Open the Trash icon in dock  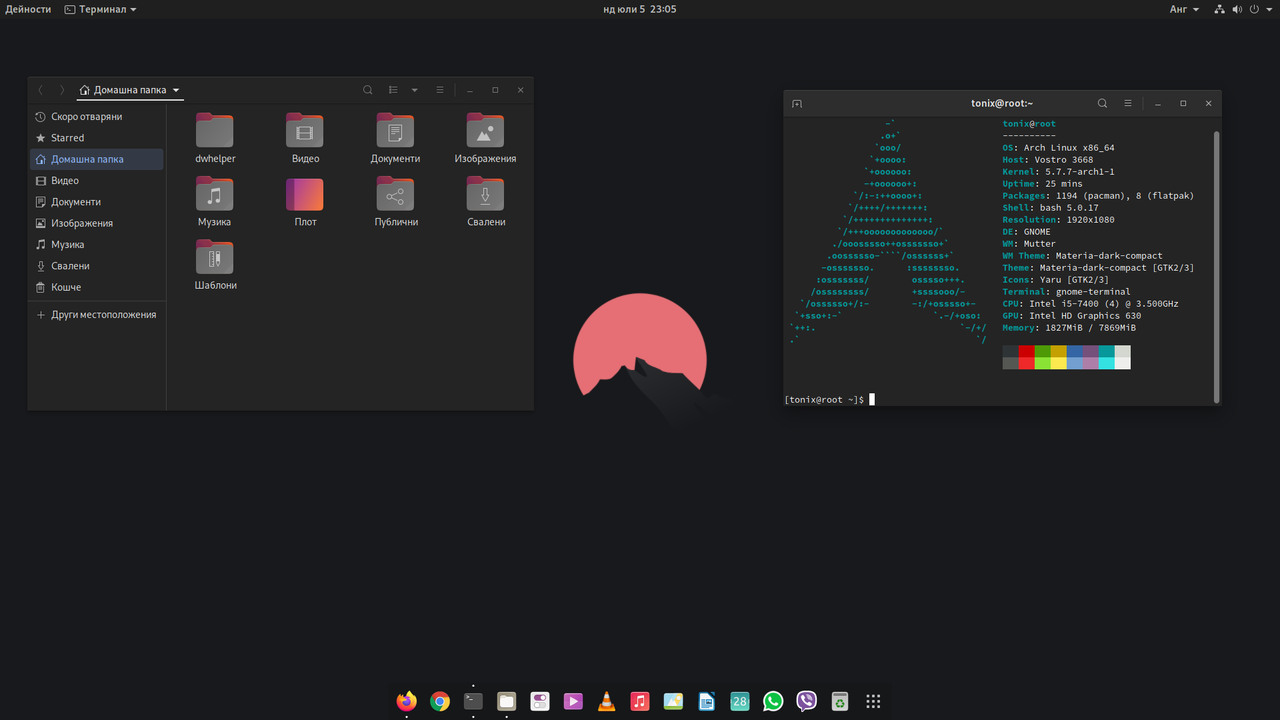[x=840, y=701]
